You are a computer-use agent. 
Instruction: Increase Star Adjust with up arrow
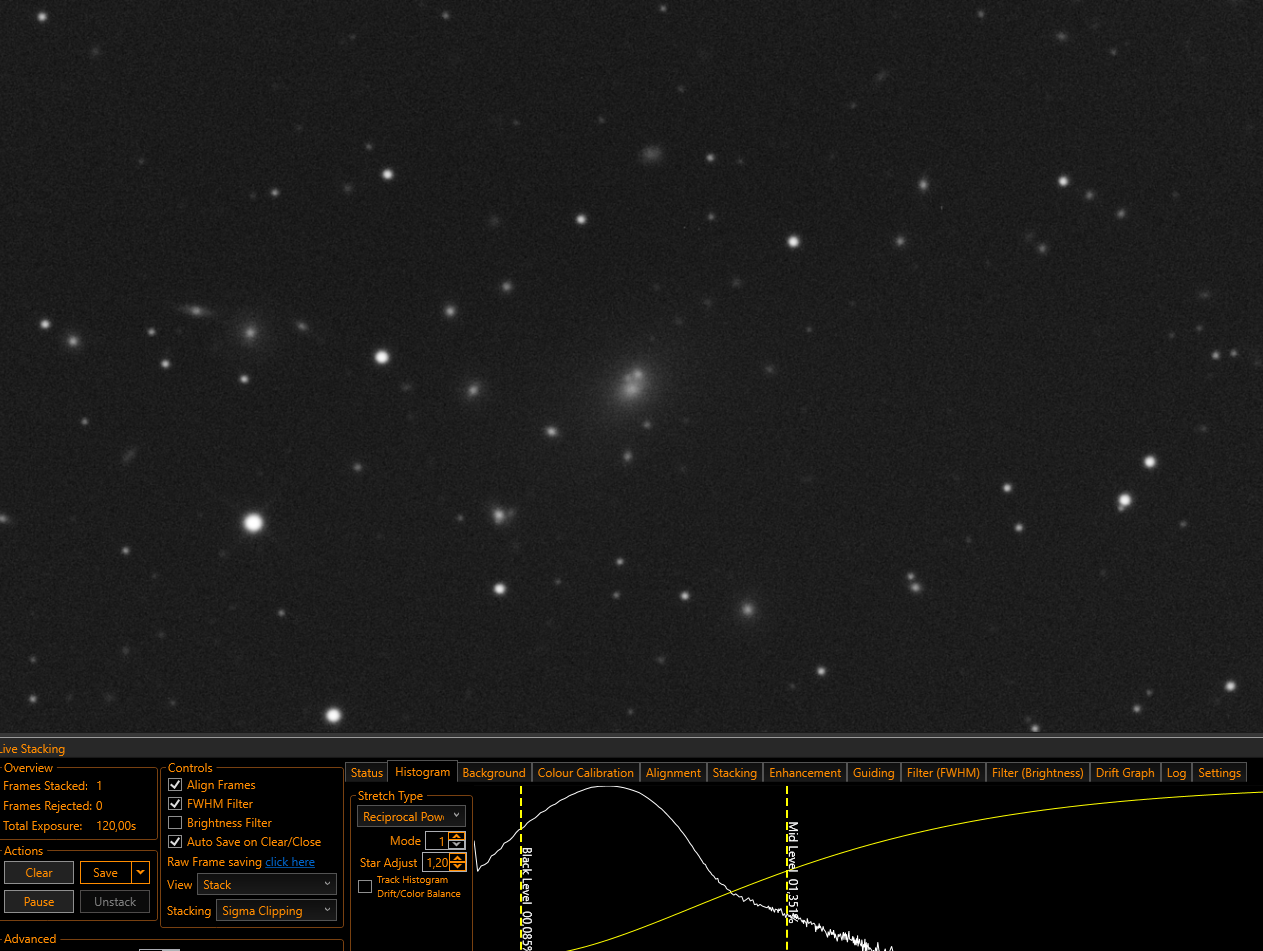click(x=458, y=858)
